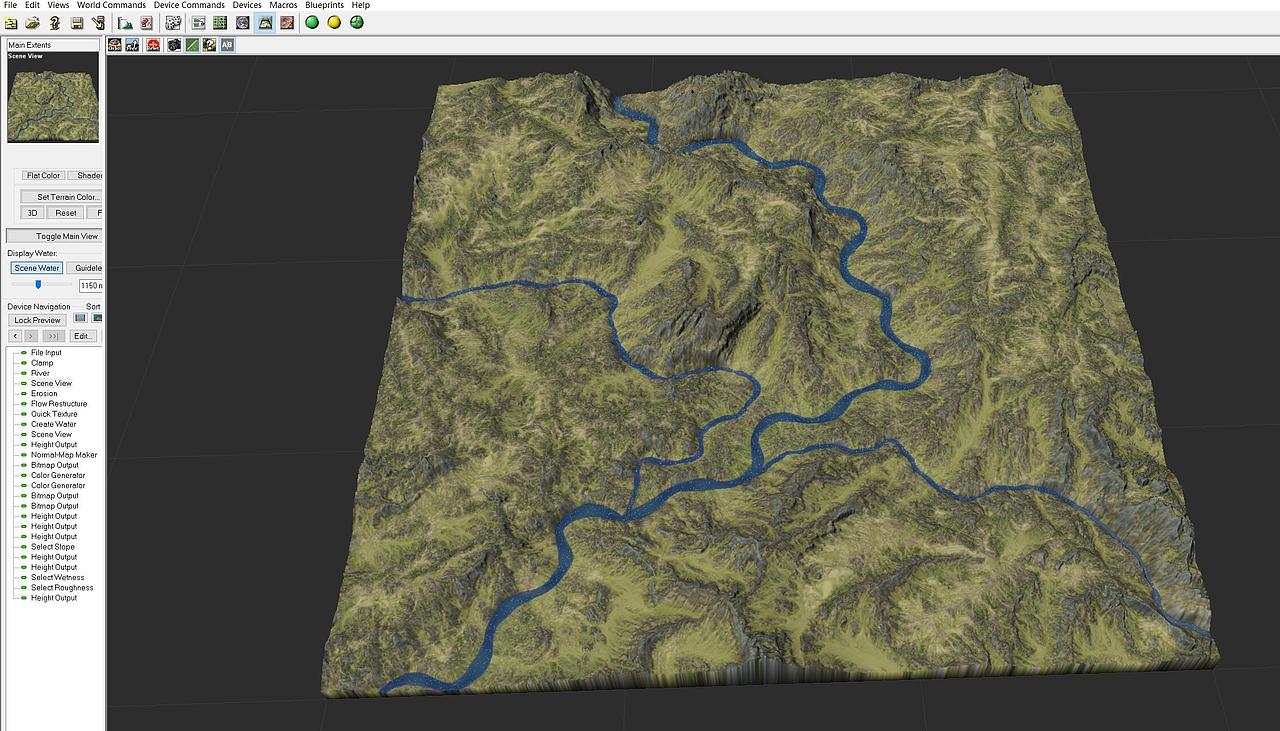Switch to Device Workview icon
Screen dimensions: 1280x731
point(199,22)
